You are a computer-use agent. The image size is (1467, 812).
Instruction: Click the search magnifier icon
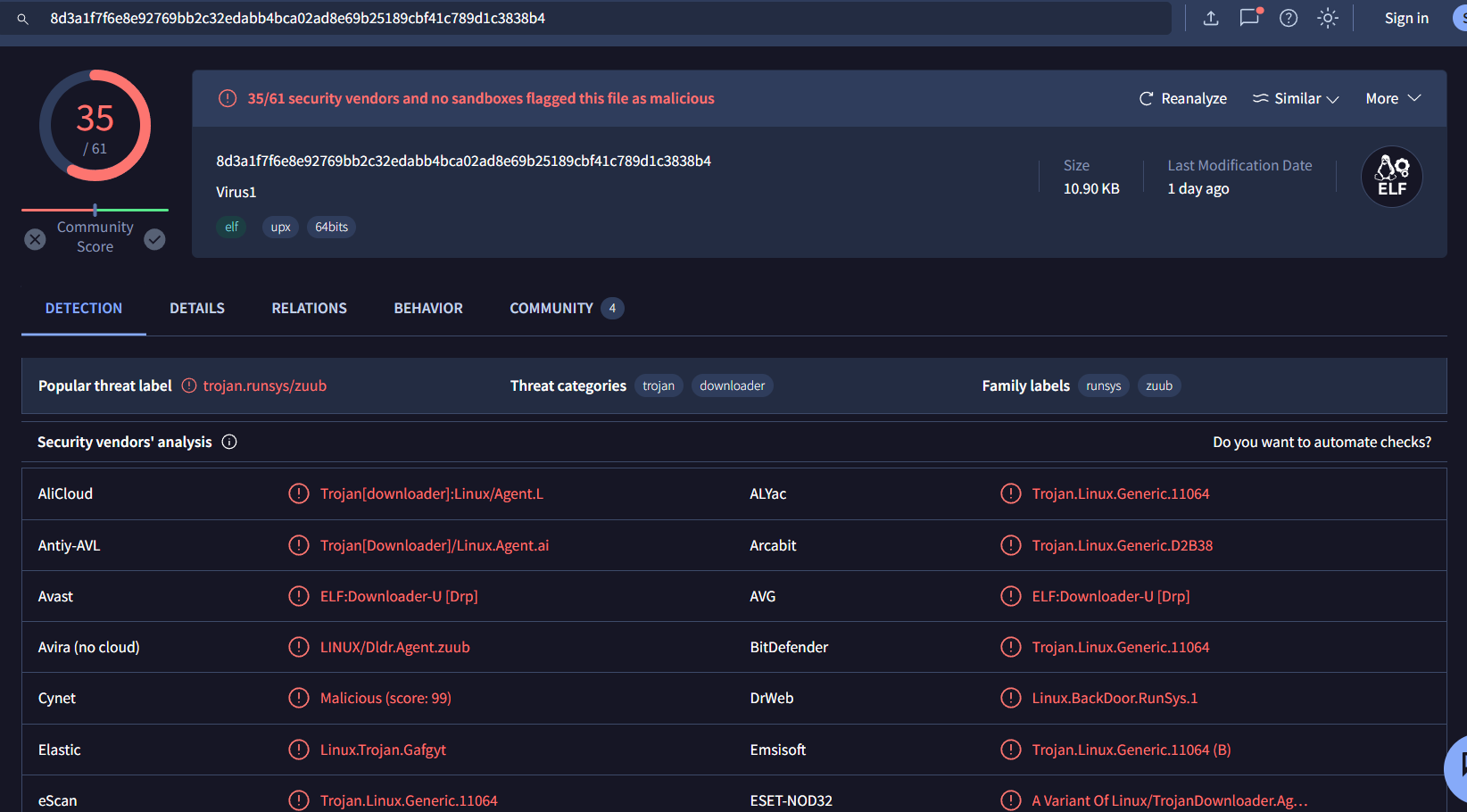23,19
